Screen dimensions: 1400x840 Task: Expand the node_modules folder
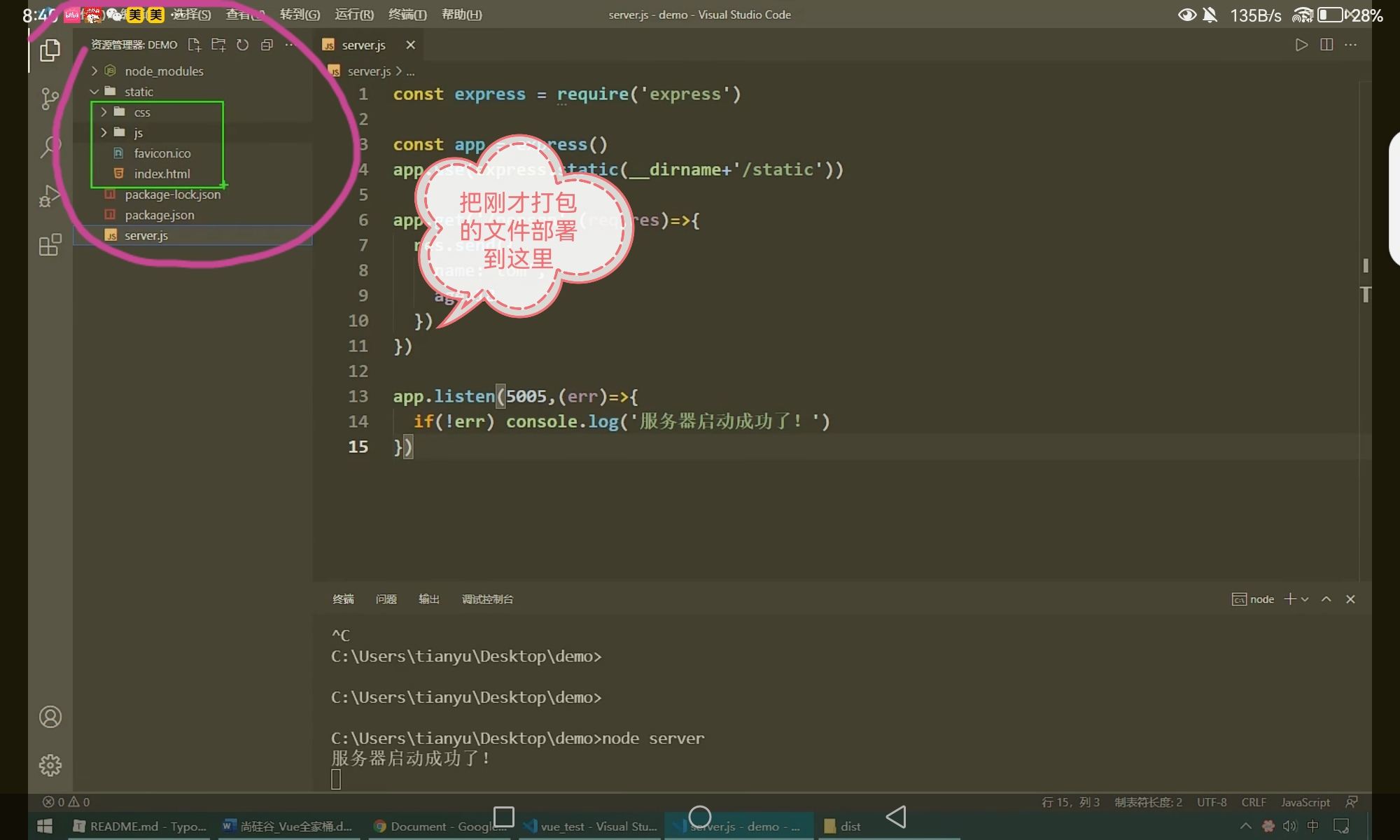click(164, 71)
